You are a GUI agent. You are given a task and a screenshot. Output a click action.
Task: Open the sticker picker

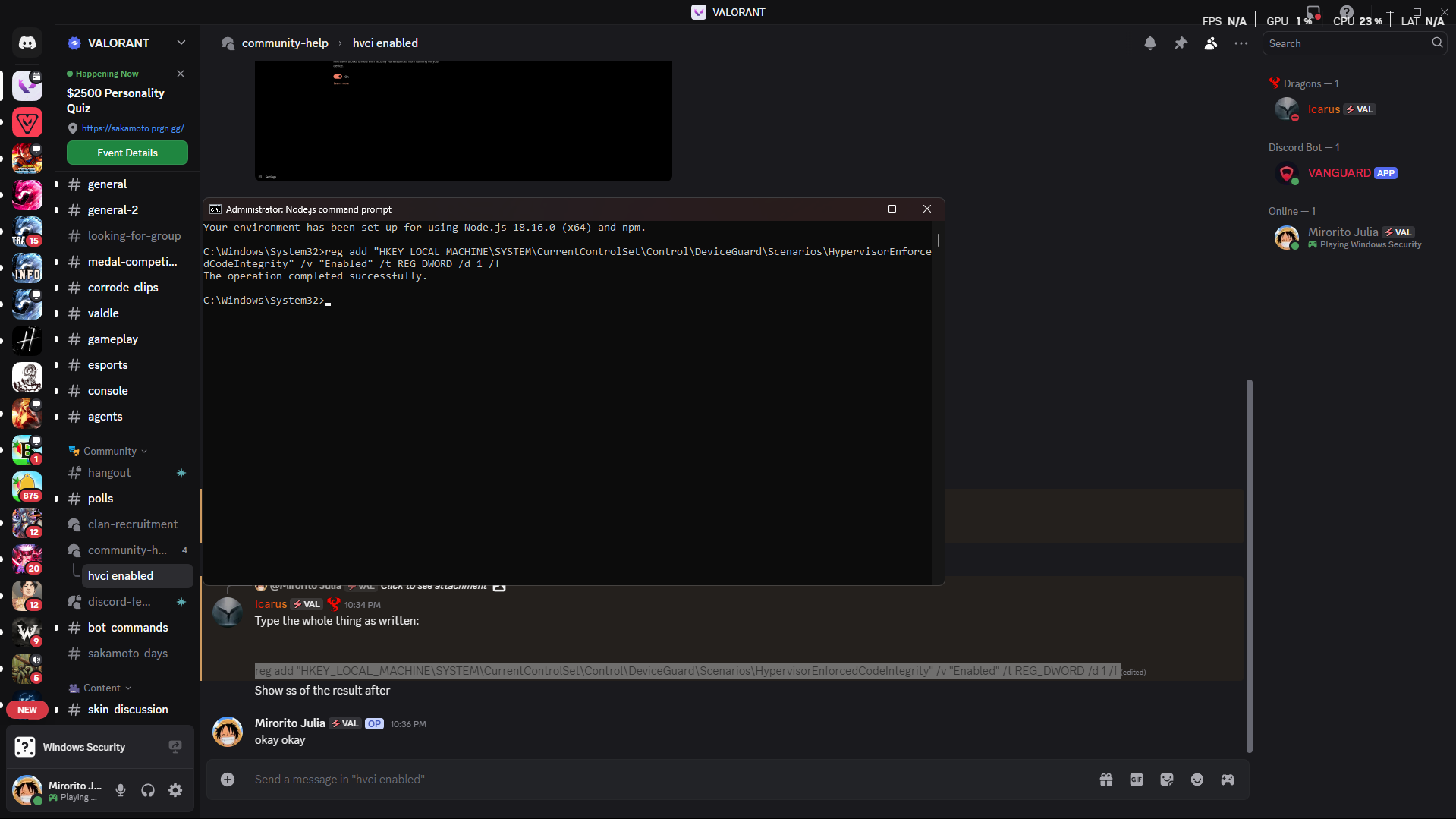pyautogui.click(x=1167, y=780)
